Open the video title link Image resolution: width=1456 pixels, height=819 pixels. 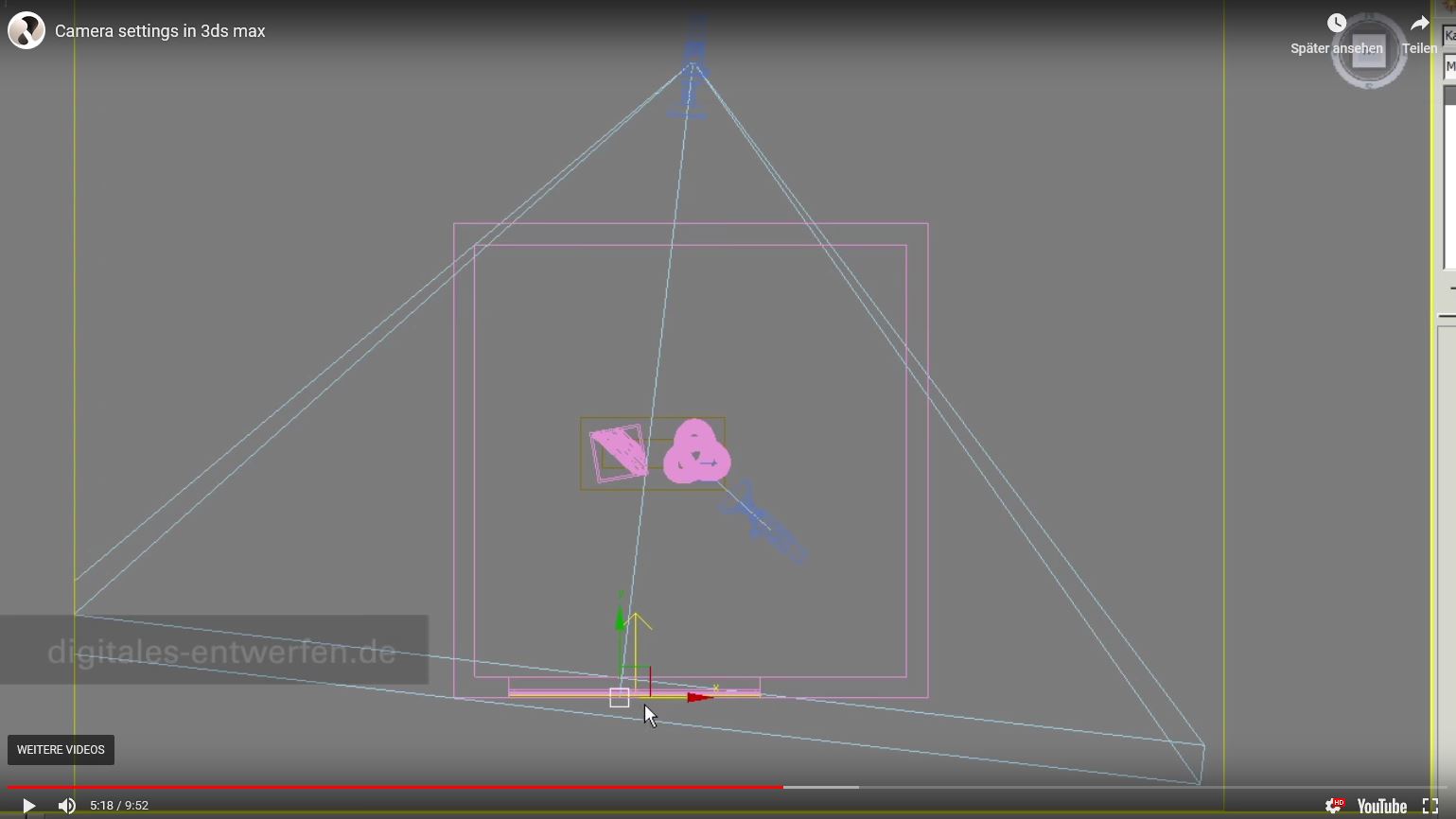point(160,31)
